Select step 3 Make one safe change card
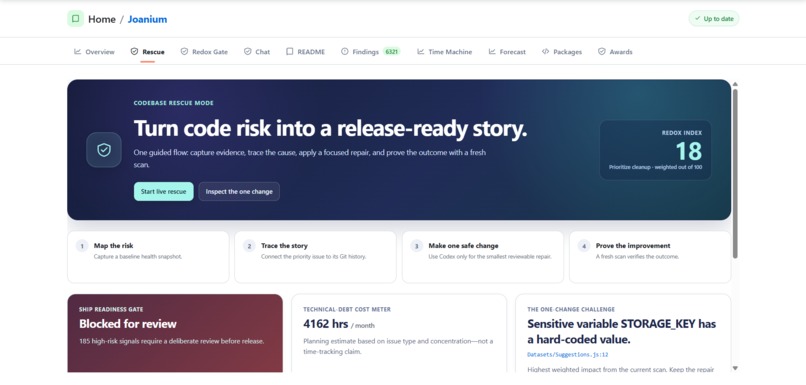This screenshot has width=806, height=385. click(x=483, y=256)
